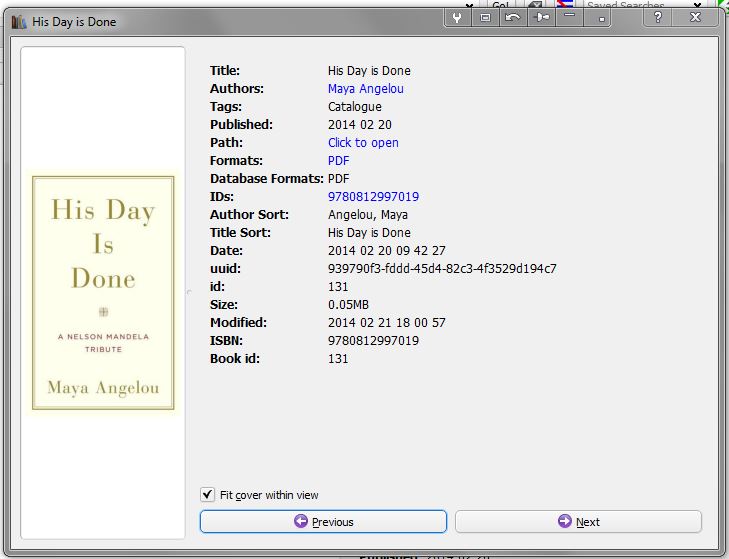Click the curved undo arrow icon in title bar
Viewport: 729px width, 559px height.
click(x=513, y=18)
